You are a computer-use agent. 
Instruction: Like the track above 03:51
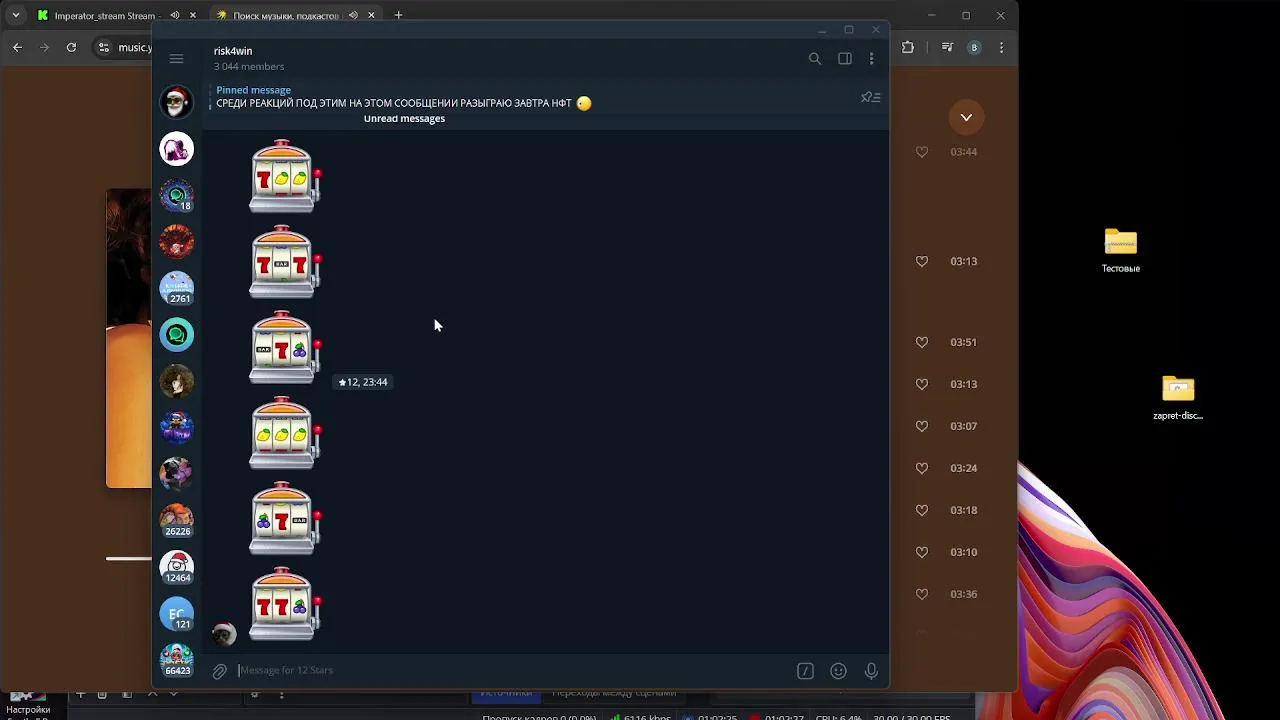(x=922, y=261)
